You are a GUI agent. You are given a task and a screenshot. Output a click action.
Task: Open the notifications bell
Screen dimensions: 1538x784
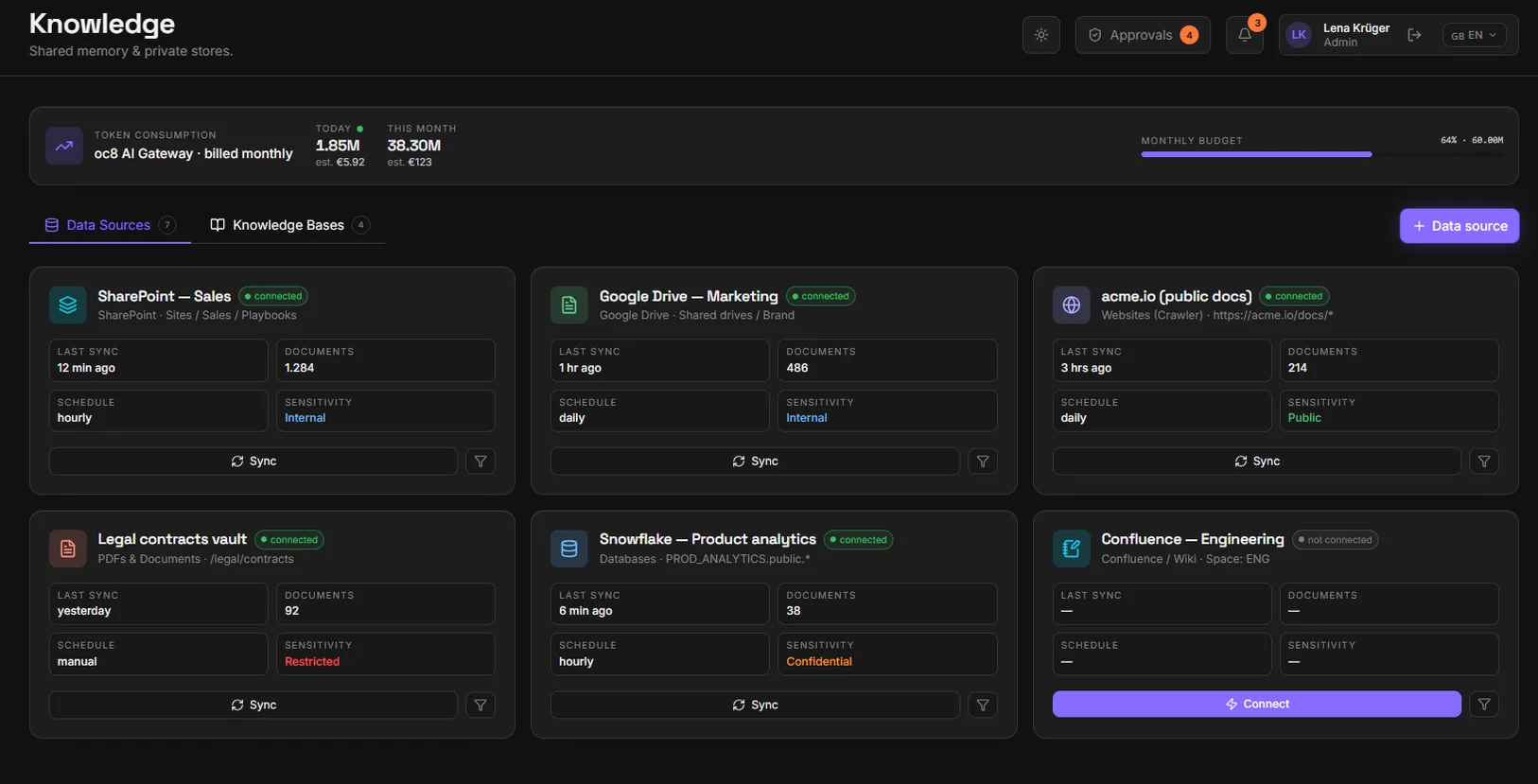(x=1245, y=35)
